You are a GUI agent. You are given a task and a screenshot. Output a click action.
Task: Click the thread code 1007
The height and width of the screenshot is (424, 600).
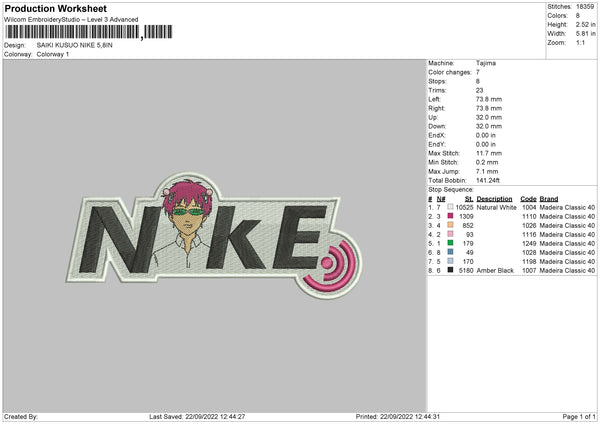[529, 271]
